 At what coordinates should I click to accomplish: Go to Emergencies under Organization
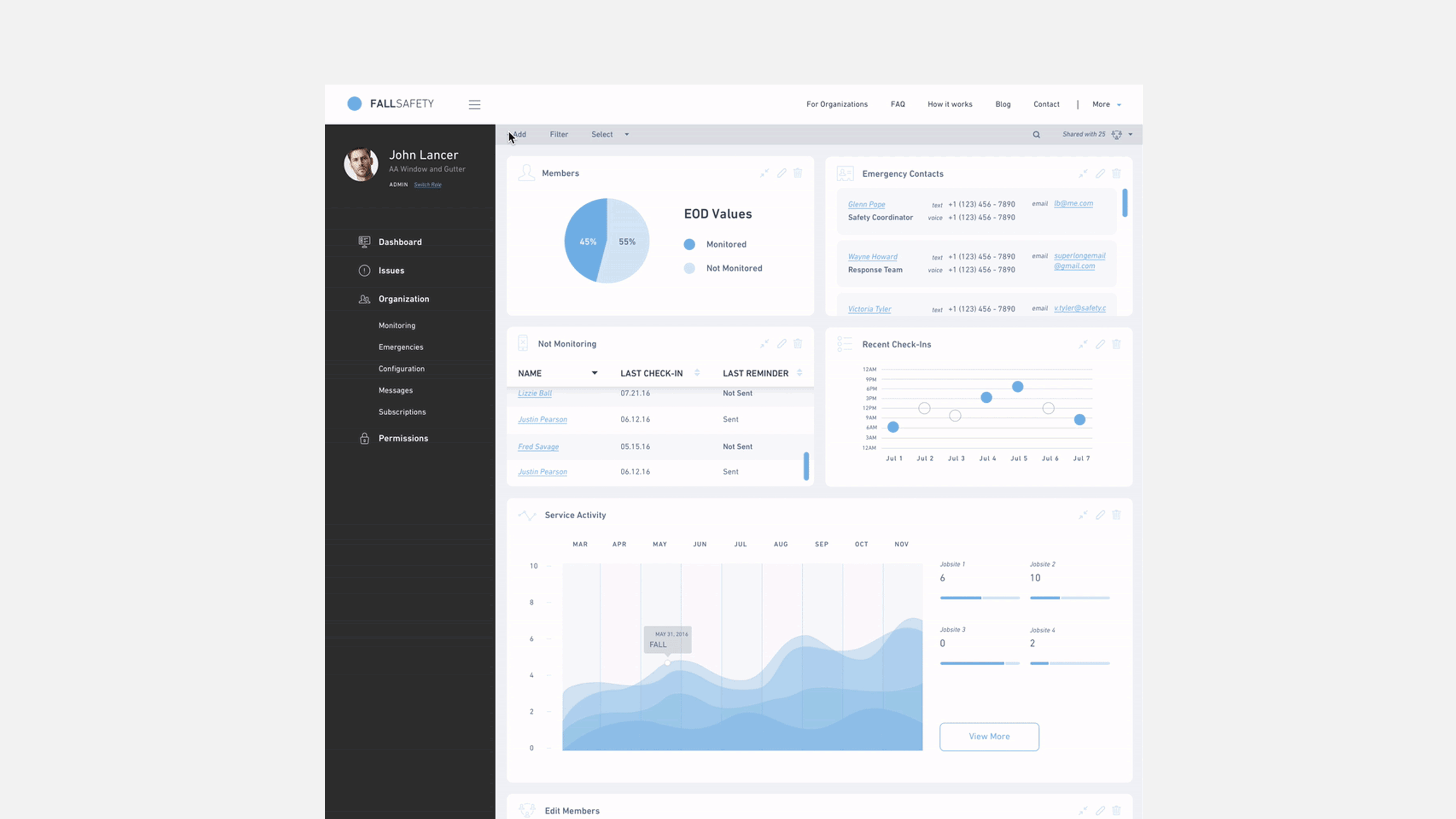(x=401, y=347)
